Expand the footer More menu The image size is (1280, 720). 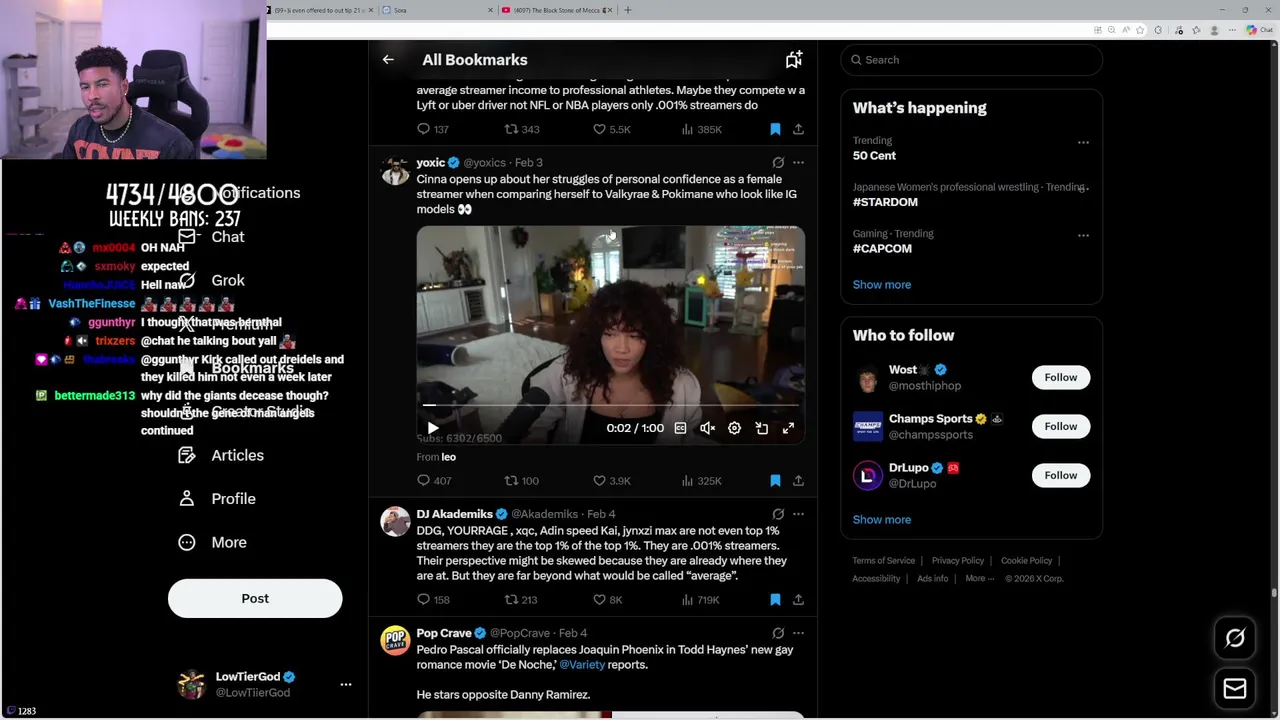click(980, 578)
